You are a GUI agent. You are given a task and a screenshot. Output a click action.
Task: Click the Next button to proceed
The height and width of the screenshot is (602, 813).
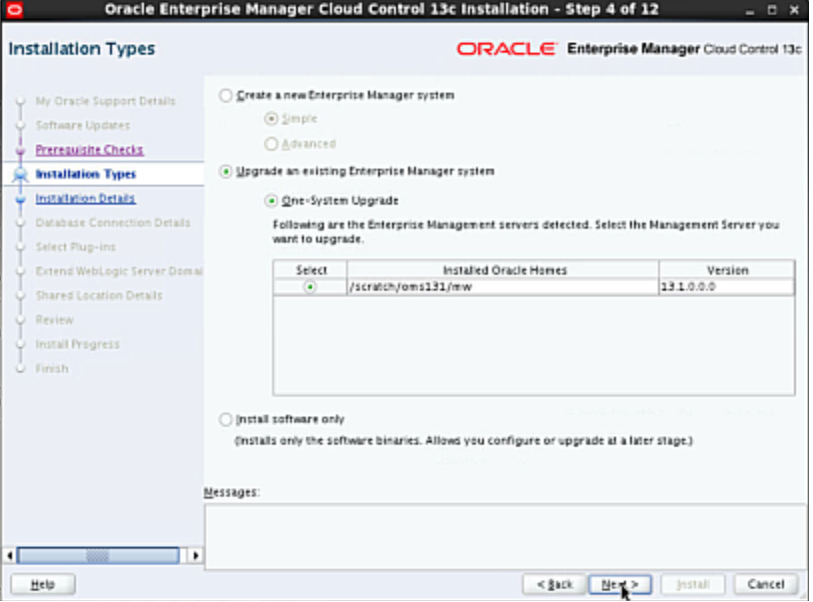pos(620,584)
